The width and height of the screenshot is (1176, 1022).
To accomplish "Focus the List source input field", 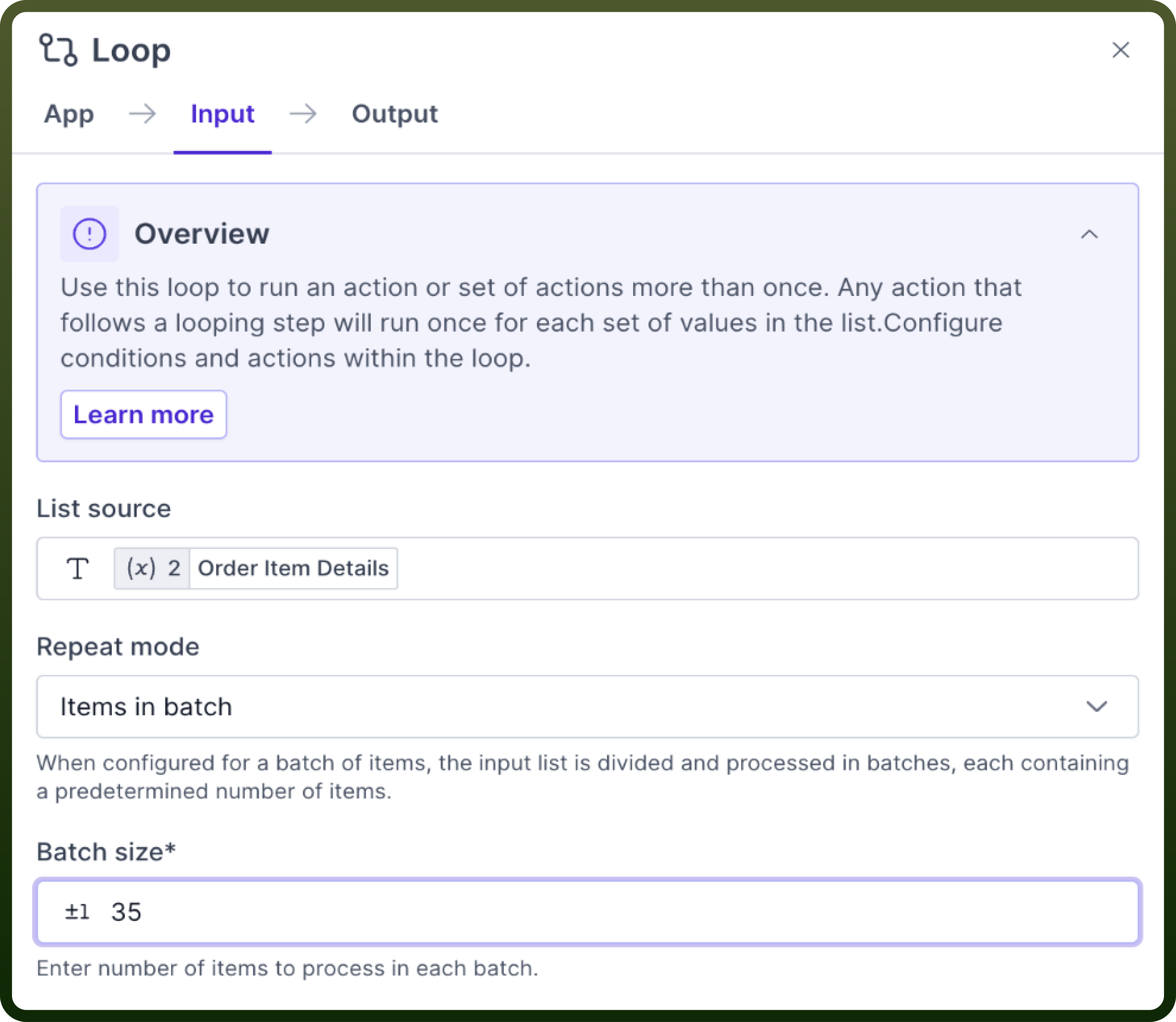I will pos(588,569).
